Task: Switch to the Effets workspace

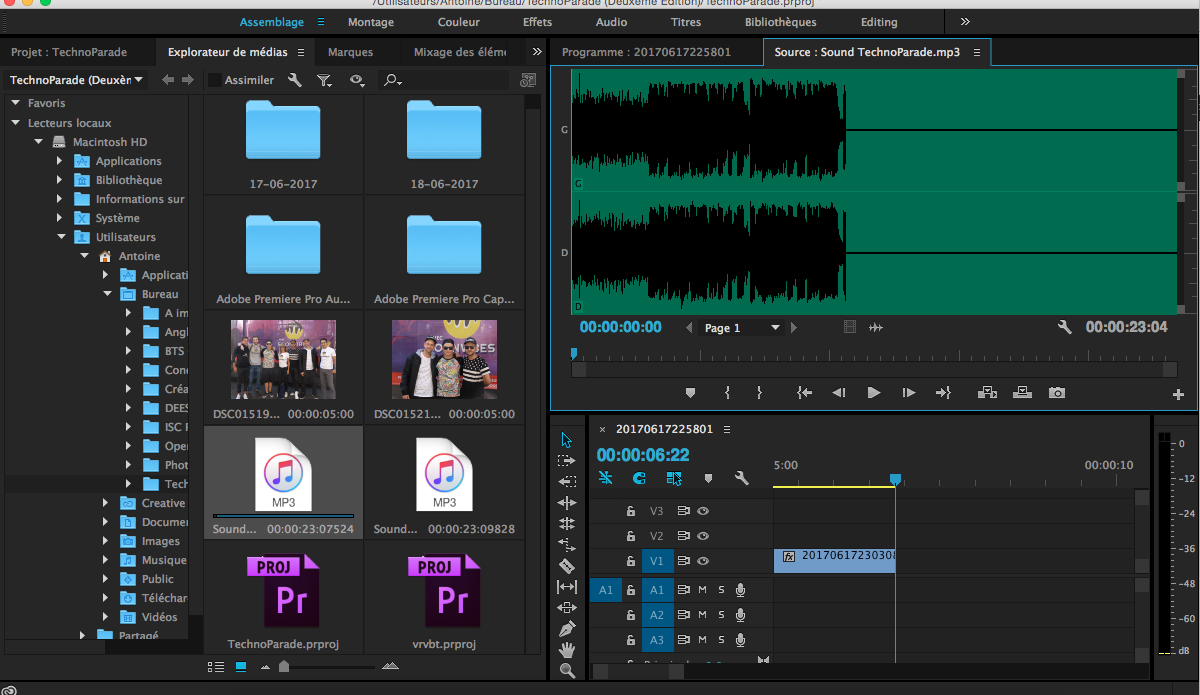Action: point(537,22)
